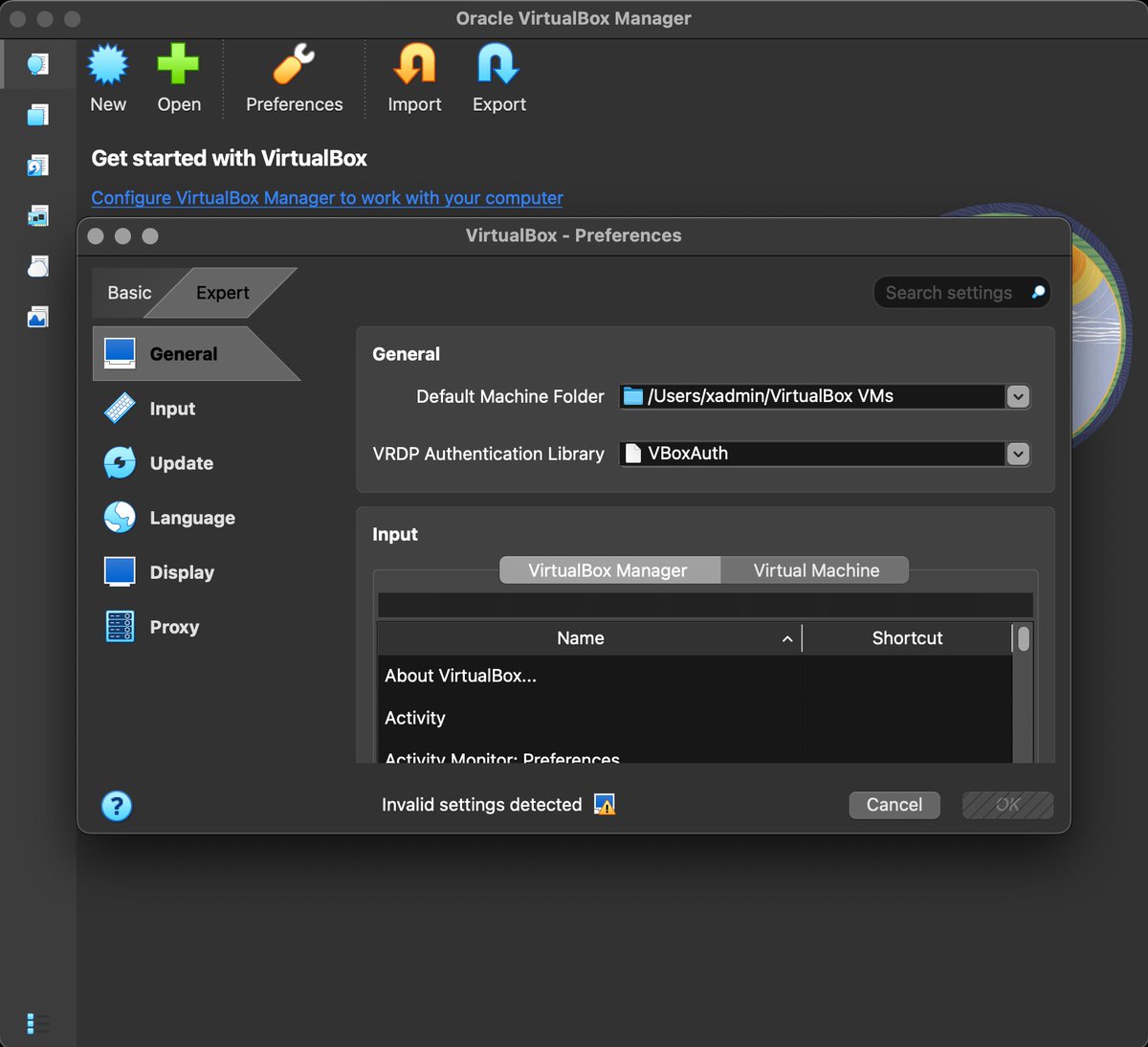Select the About VirtualBox... shortcut row

tap(695, 676)
